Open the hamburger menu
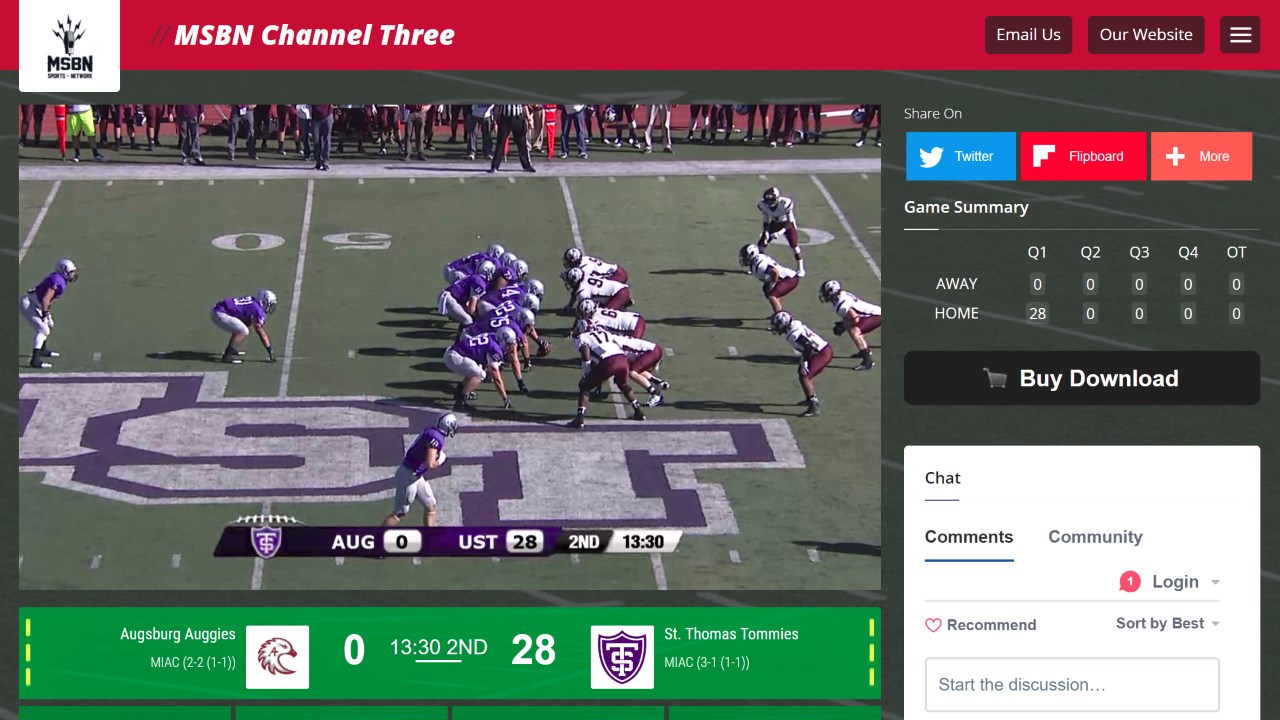Image resolution: width=1280 pixels, height=720 pixels. point(1240,35)
